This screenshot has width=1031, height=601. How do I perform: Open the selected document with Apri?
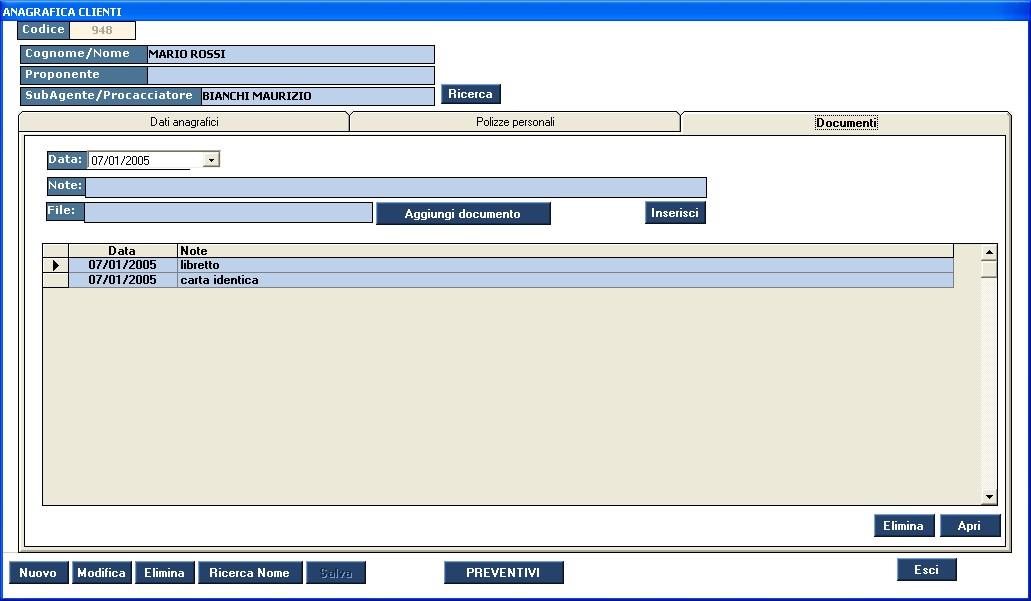(x=969, y=525)
